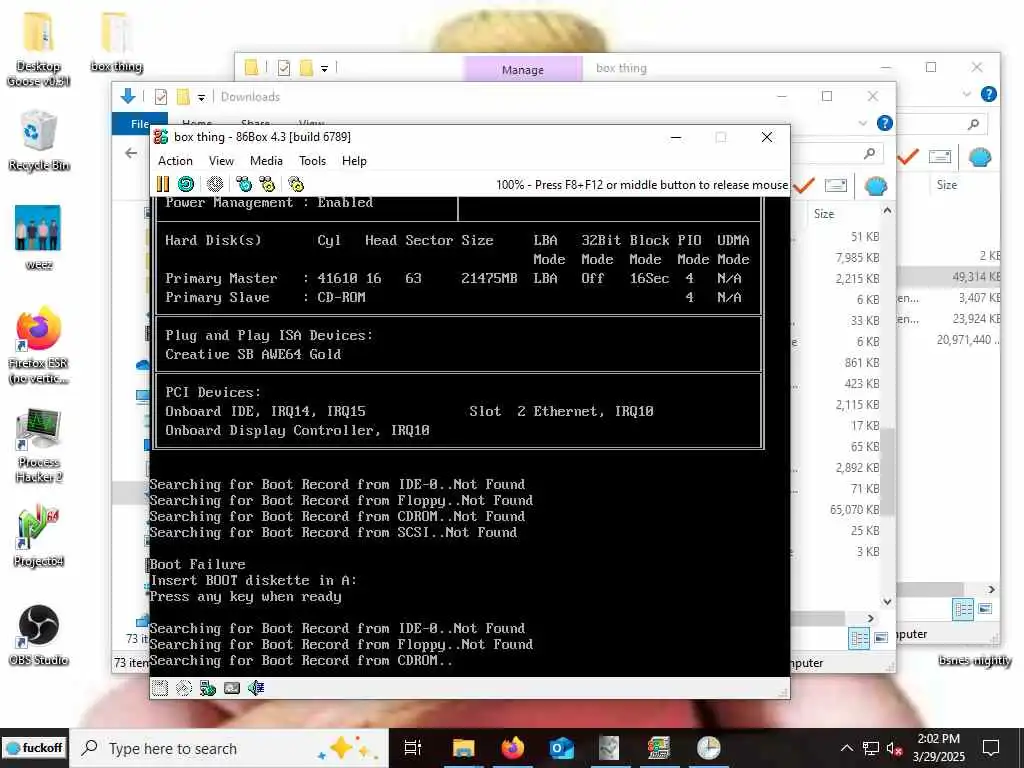Select the Project64 desktop shortcut
Screen dimensions: 1024x768
39,536
